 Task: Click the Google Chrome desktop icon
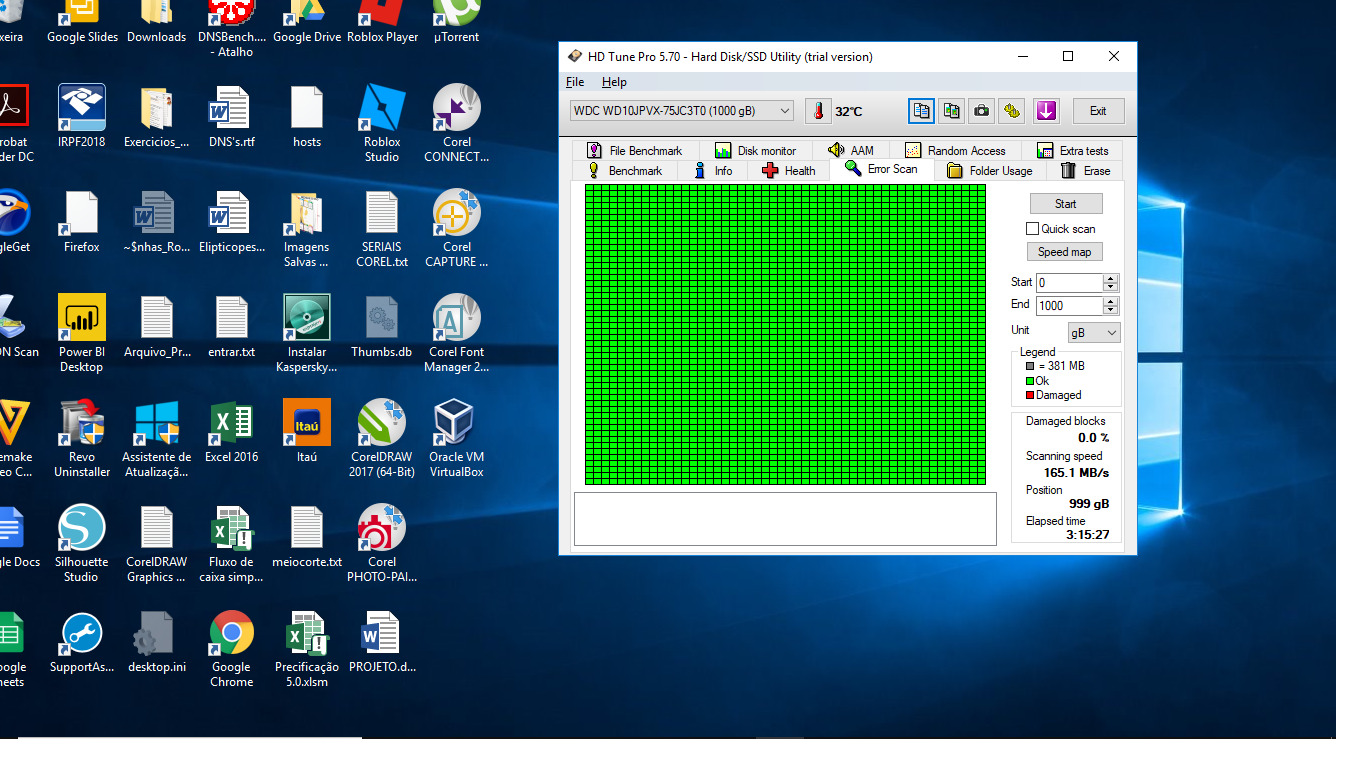pos(232,649)
